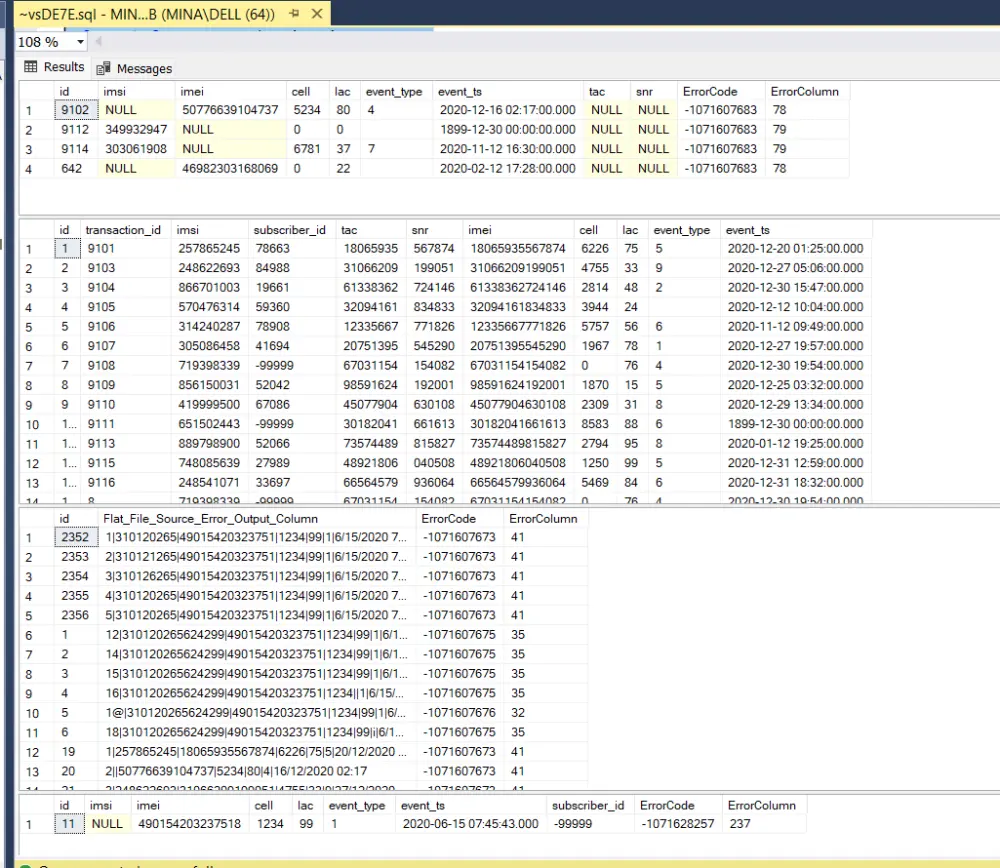Image resolution: width=1000 pixels, height=868 pixels.
Task: Select transaction_id 9101 cell
Action: tap(126, 248)
